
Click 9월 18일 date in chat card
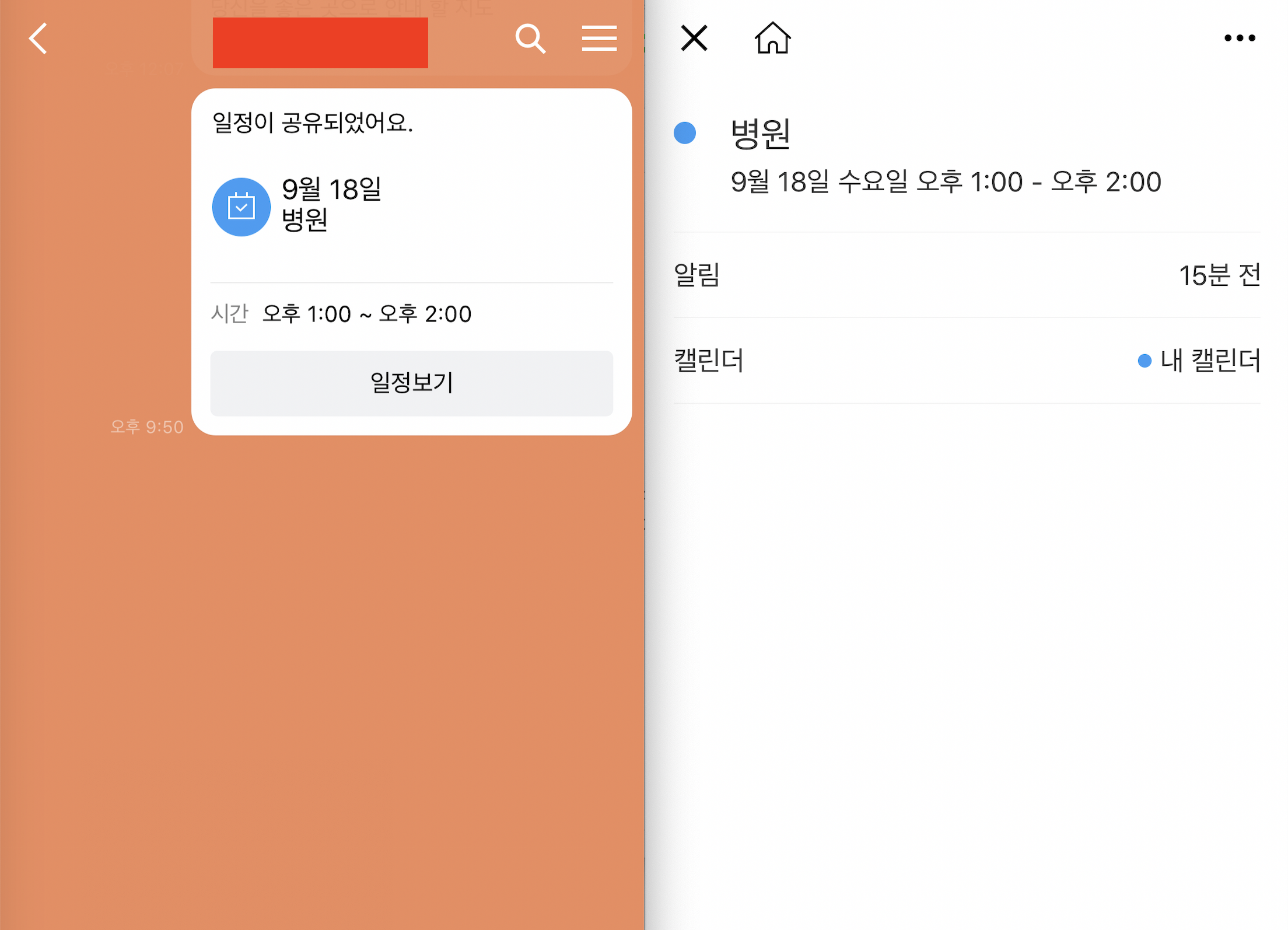[x=331, y=190]
